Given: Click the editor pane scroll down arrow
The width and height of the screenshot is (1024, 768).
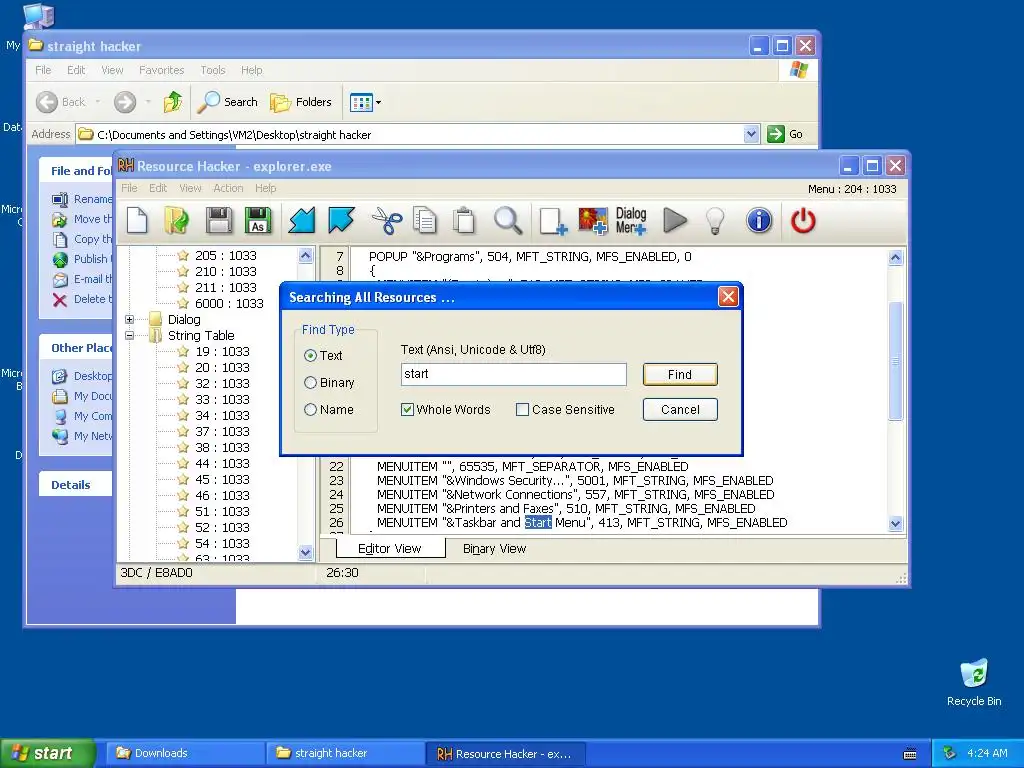Looking at the screenshot, I should [895, 523].
